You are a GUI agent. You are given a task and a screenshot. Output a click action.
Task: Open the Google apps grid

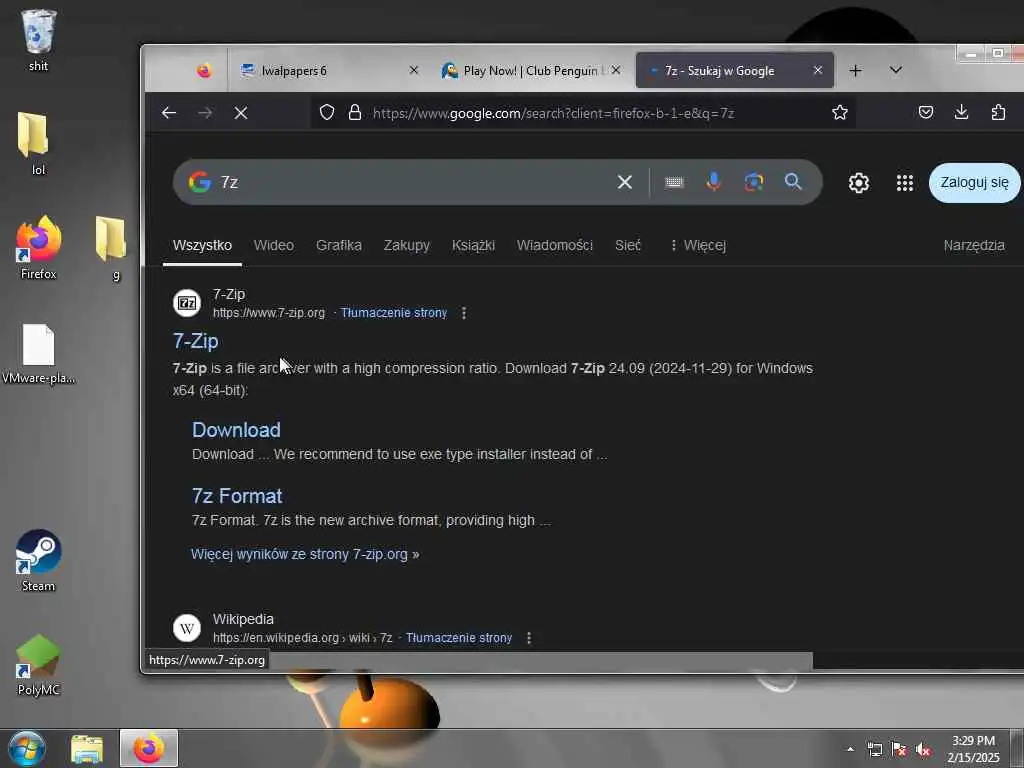[x=904, y=183]
